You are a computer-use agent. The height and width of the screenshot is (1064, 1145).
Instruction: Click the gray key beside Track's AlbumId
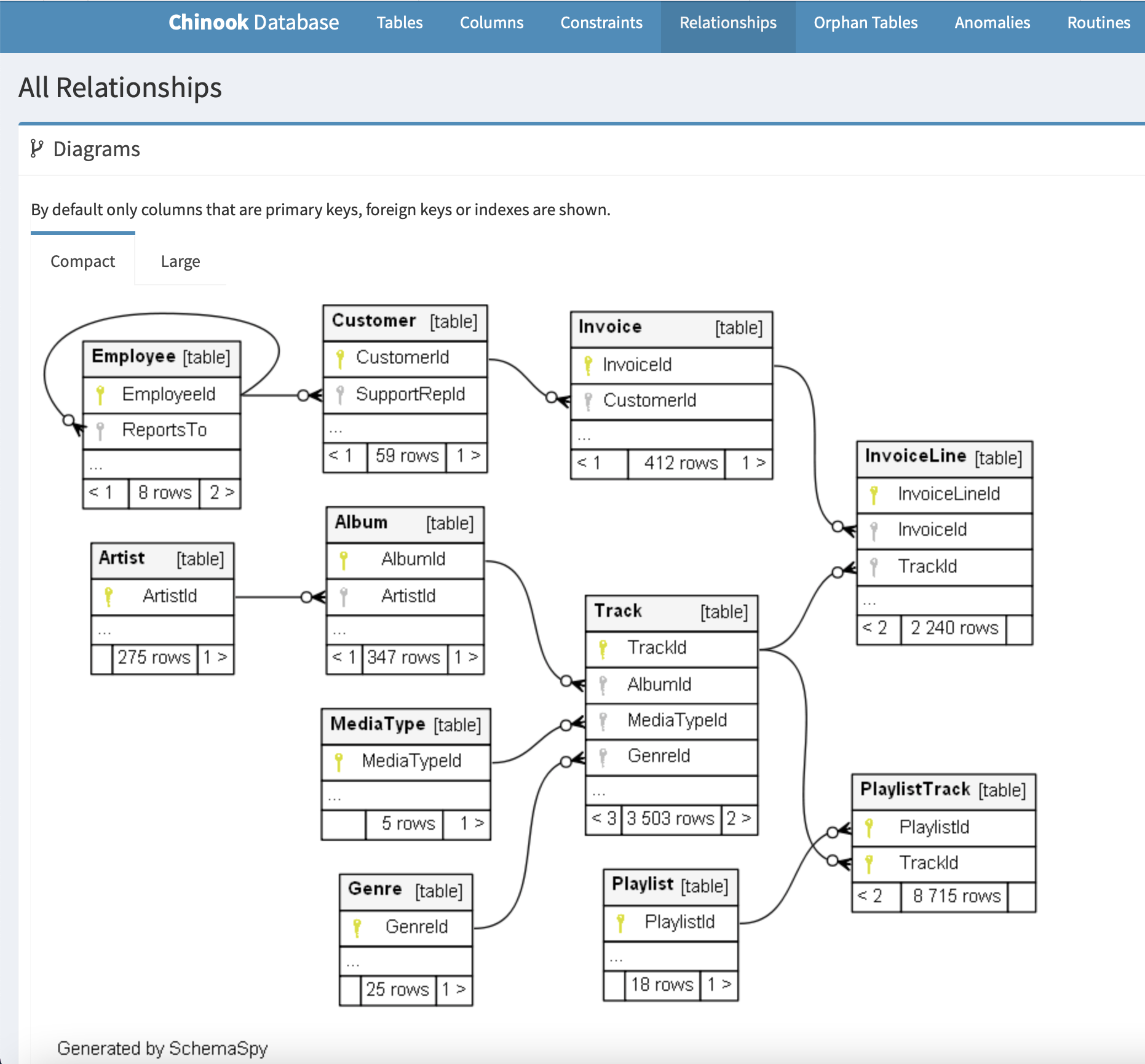(x=603, y=685)
